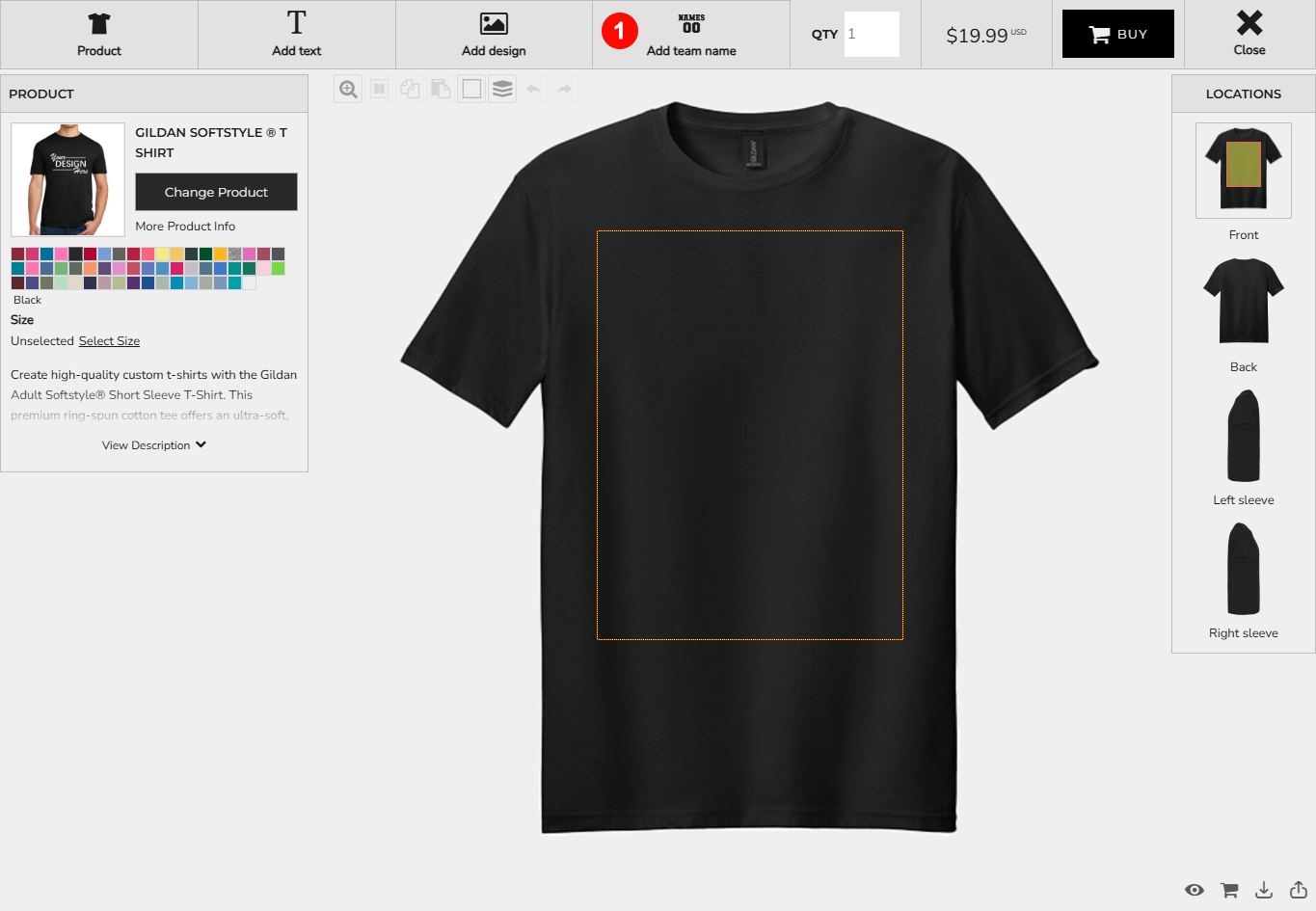1316x911 pixels.
Task: Choose the bright yellow-orange color swatch
Action: [x=220, y=255]
